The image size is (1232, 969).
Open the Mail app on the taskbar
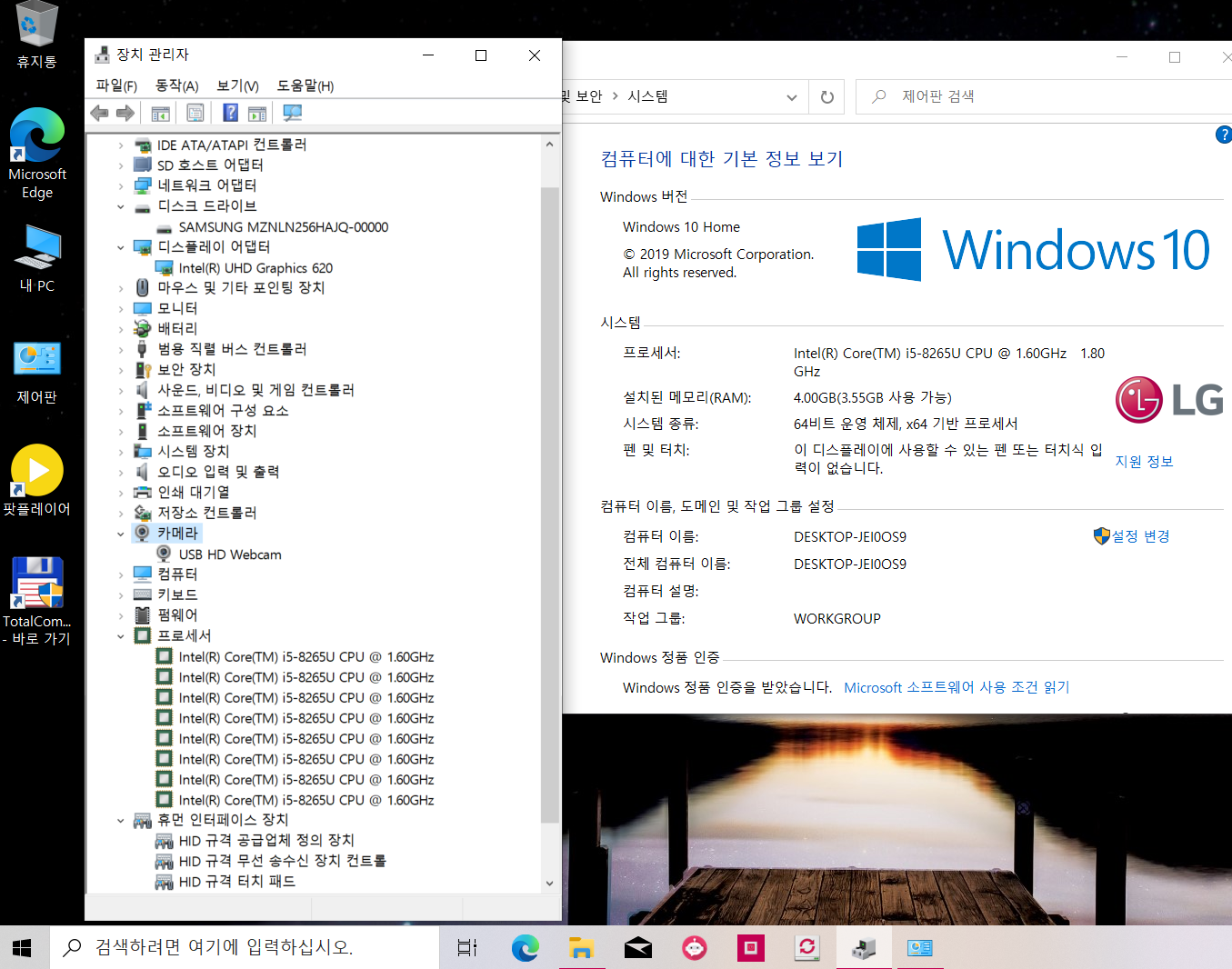pos(638,948)
